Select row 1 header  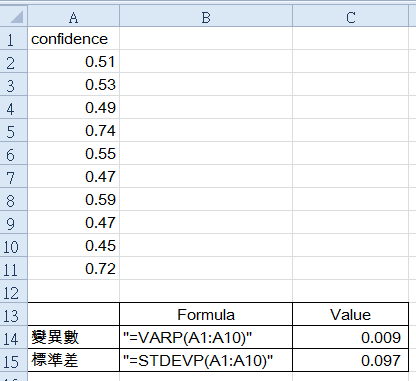coord(13,39)
